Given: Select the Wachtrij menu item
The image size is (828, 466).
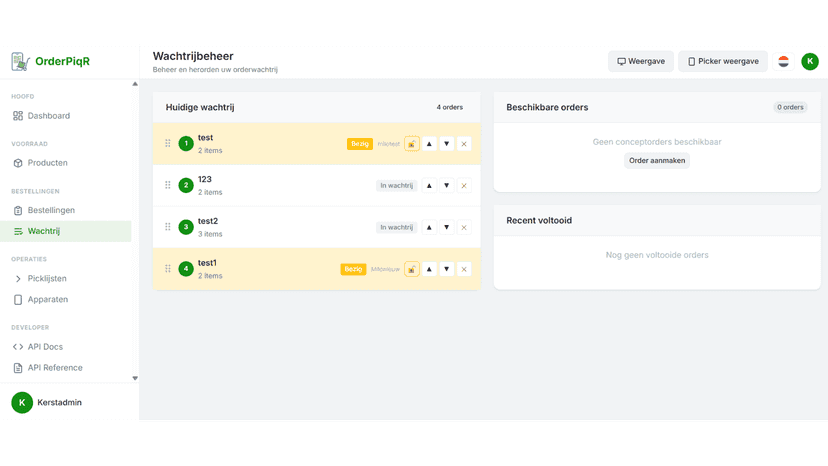Looking at the screenshot, I should click(x=65, y=231).
